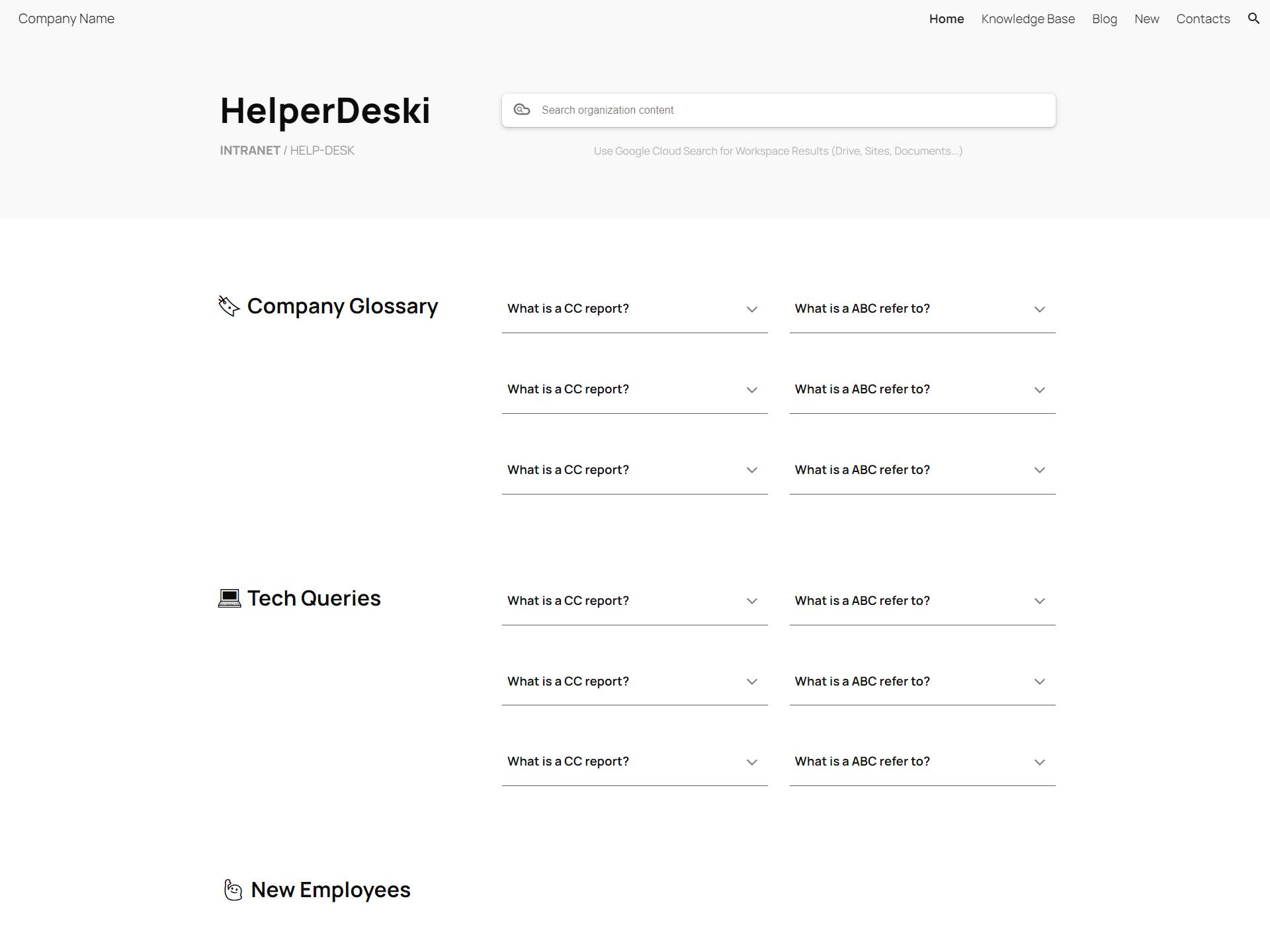Expand last ABC question in Tech Queries

click(862, 762)
